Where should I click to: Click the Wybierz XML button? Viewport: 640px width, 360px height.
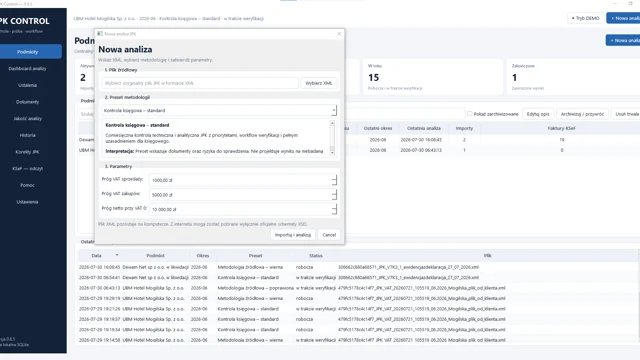pos(318,83)
